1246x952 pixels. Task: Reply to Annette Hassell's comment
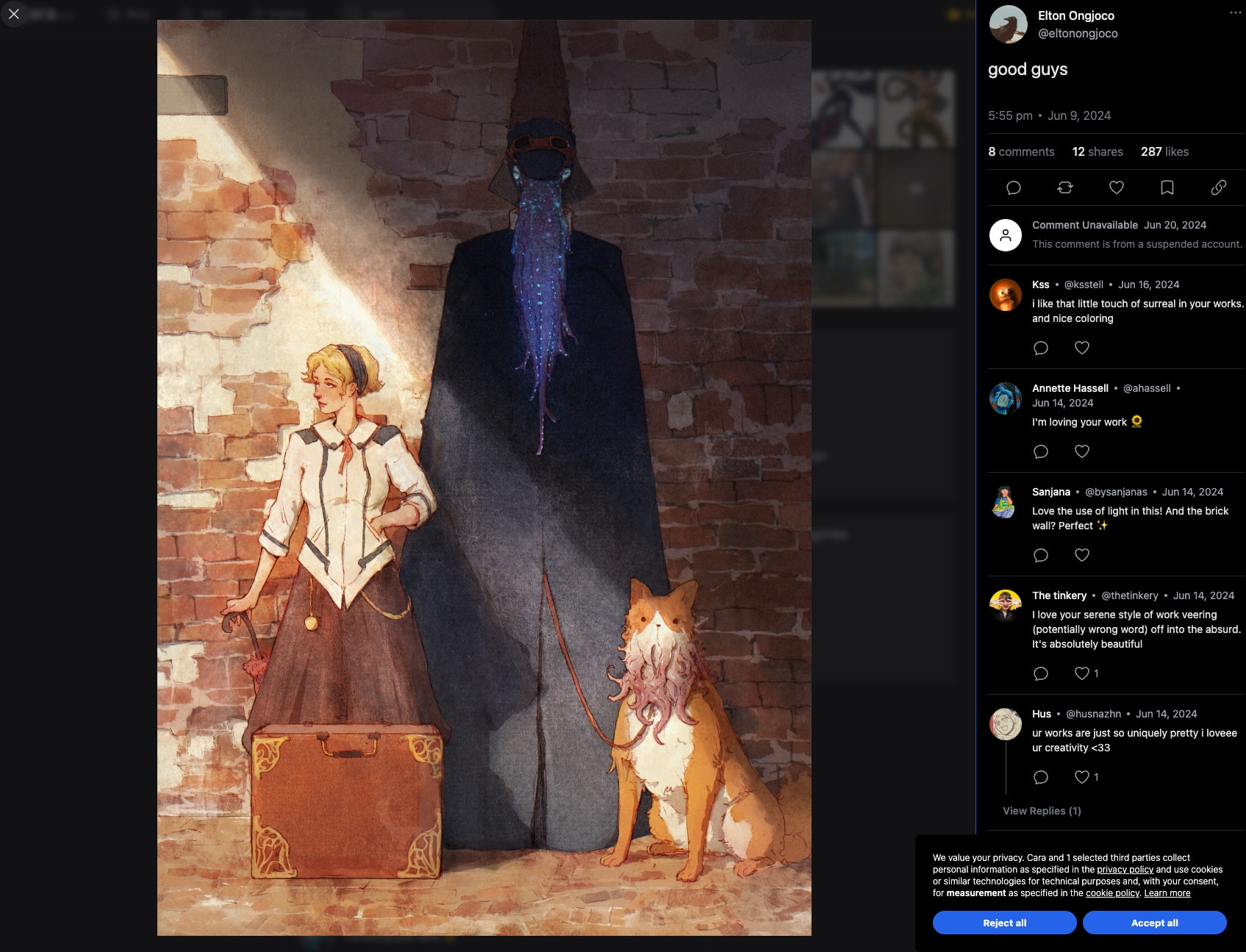click(1041, 451)
